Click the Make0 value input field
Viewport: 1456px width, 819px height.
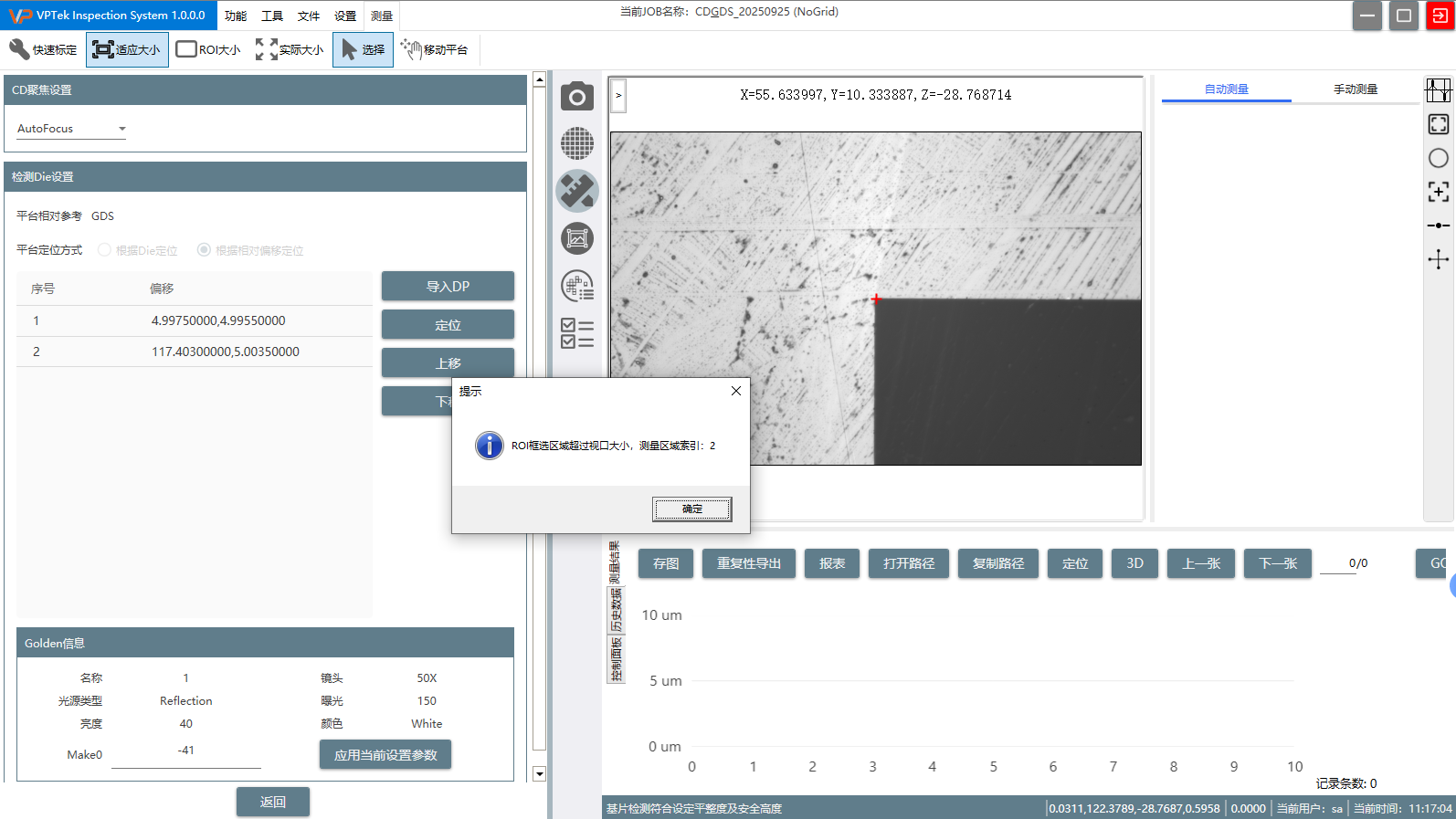pos(186,753)
